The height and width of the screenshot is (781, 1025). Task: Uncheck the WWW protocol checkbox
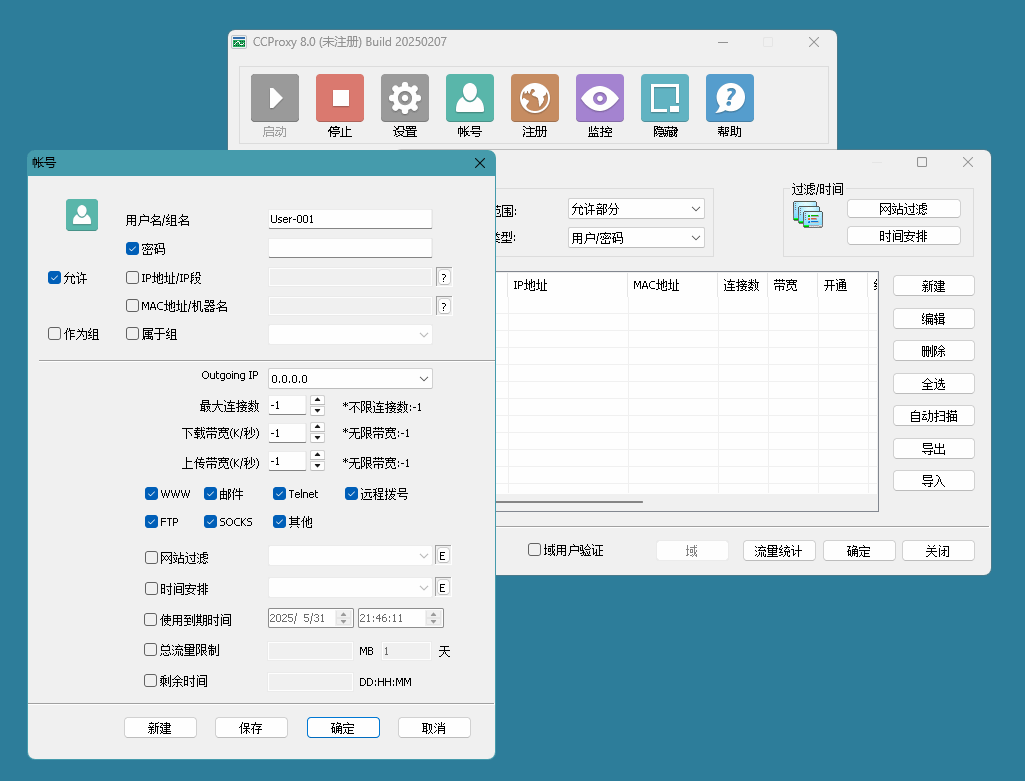[151, 493]
